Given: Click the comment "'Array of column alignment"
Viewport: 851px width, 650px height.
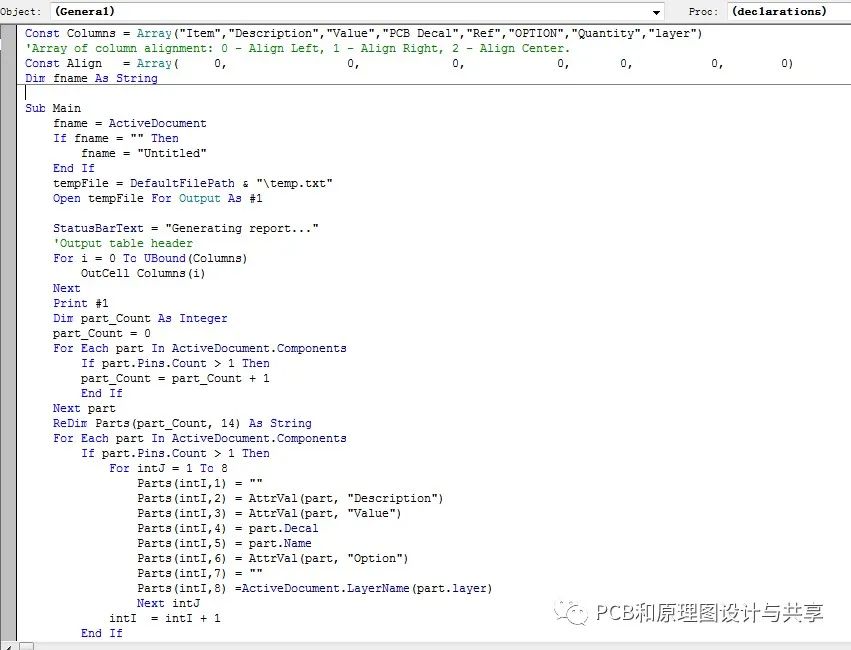Looking at the screenshot, I should (x=297, y=48).
